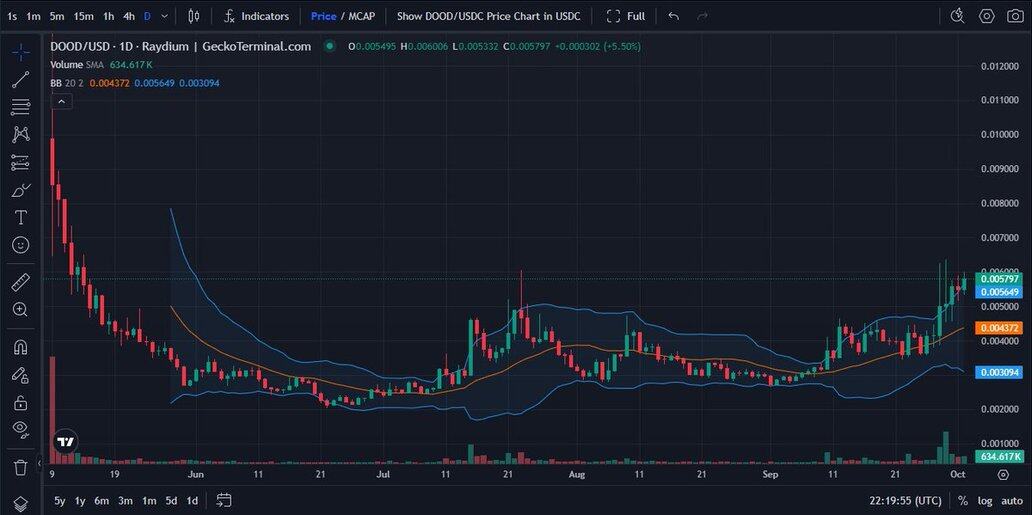Open the candlestick chart type menu
The image size is (1032, 515).
[x=194, y=16]
